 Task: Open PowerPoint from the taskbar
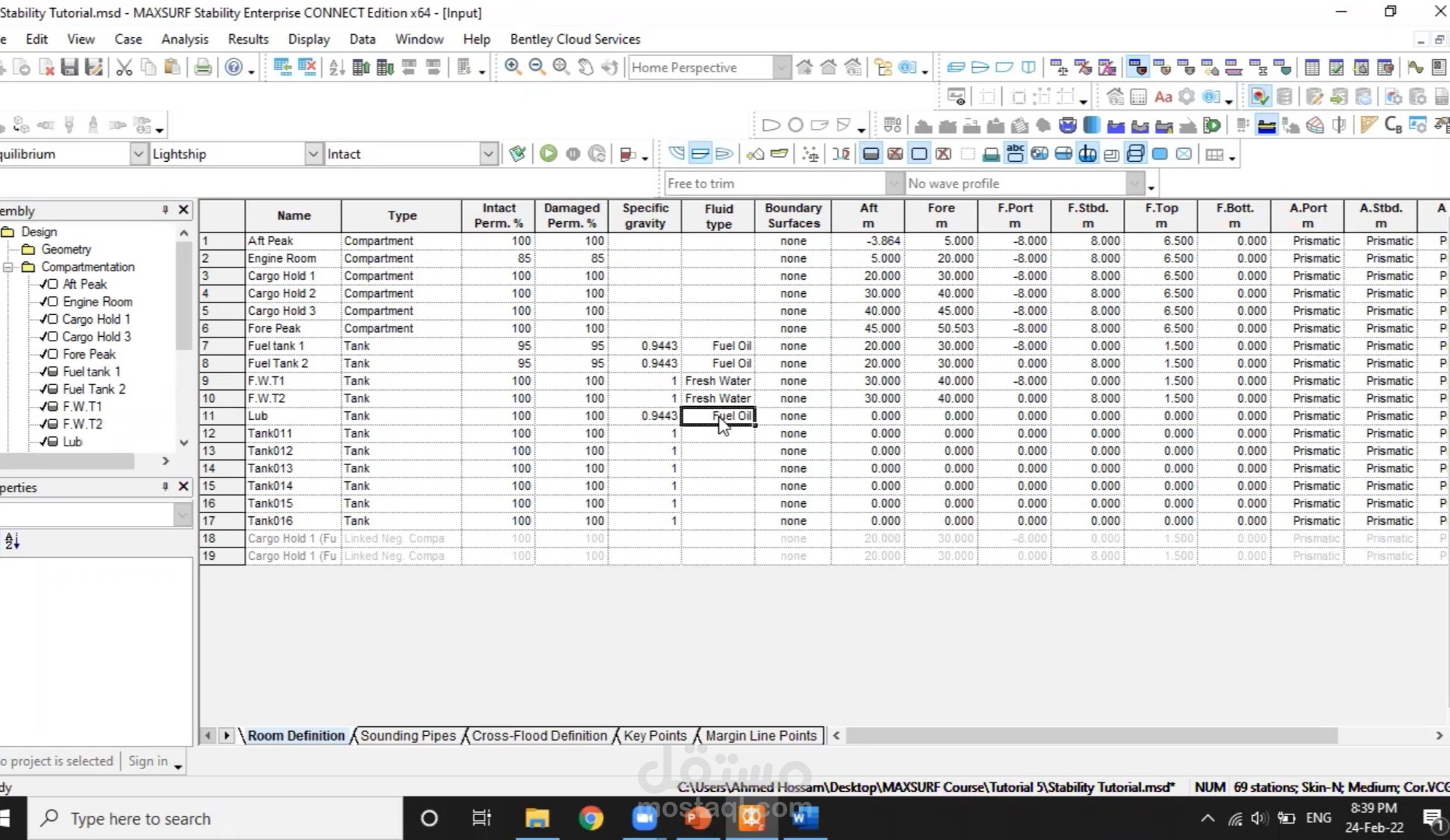coord(698,818)
